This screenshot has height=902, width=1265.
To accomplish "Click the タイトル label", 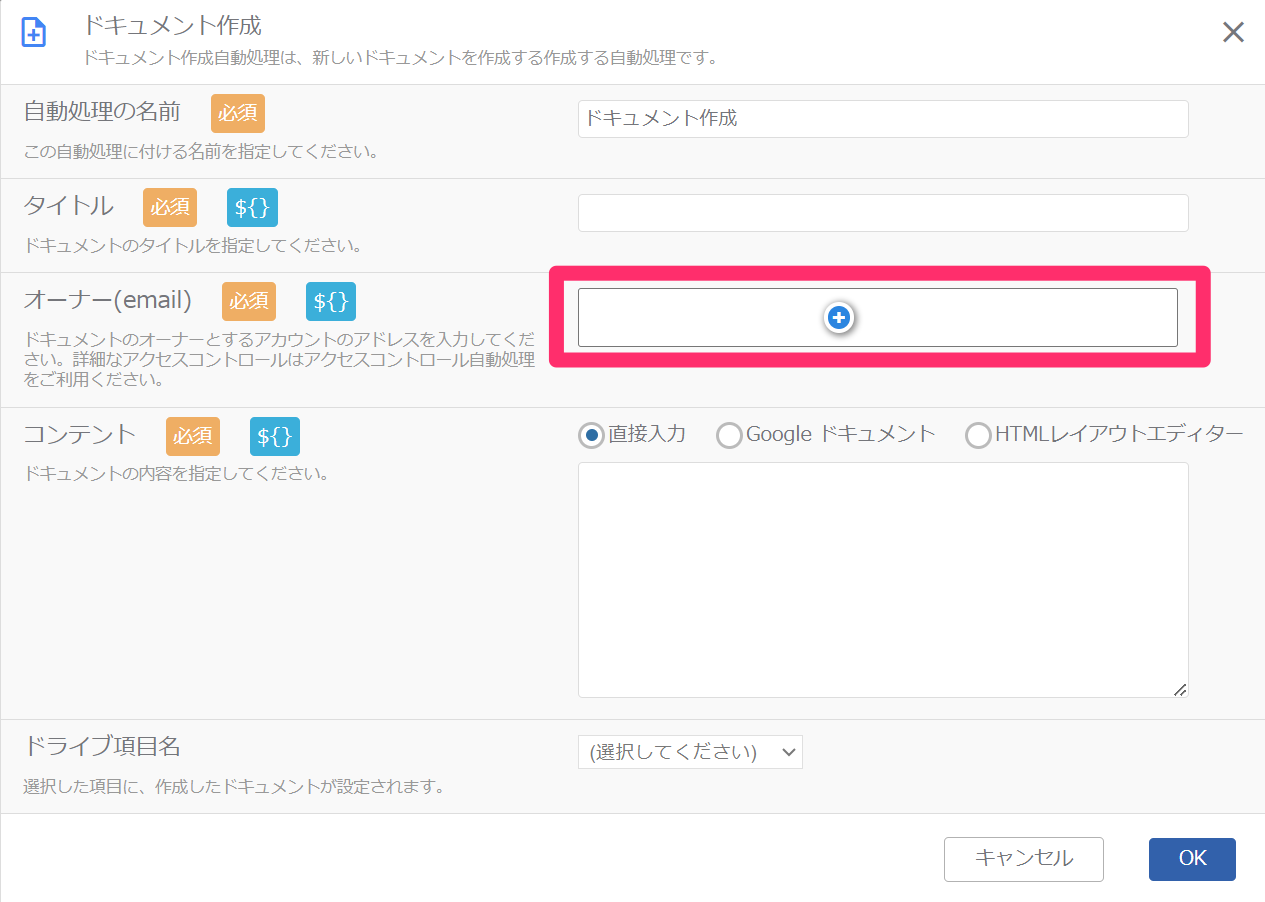I will [x=68, y=206].
